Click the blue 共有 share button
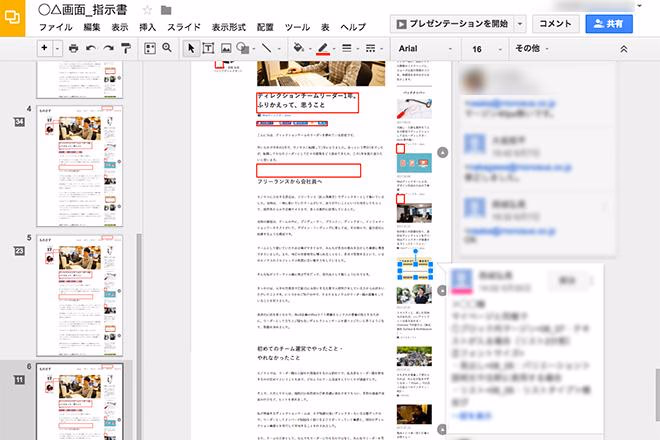Screen dimensions: 660x440 [609, 22]
